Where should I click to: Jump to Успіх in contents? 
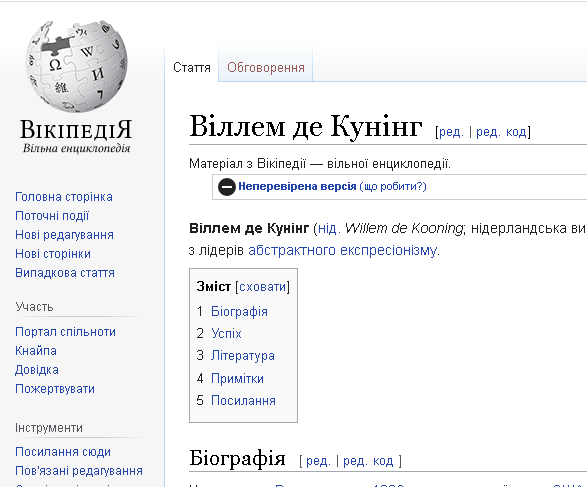pos(226,334)
